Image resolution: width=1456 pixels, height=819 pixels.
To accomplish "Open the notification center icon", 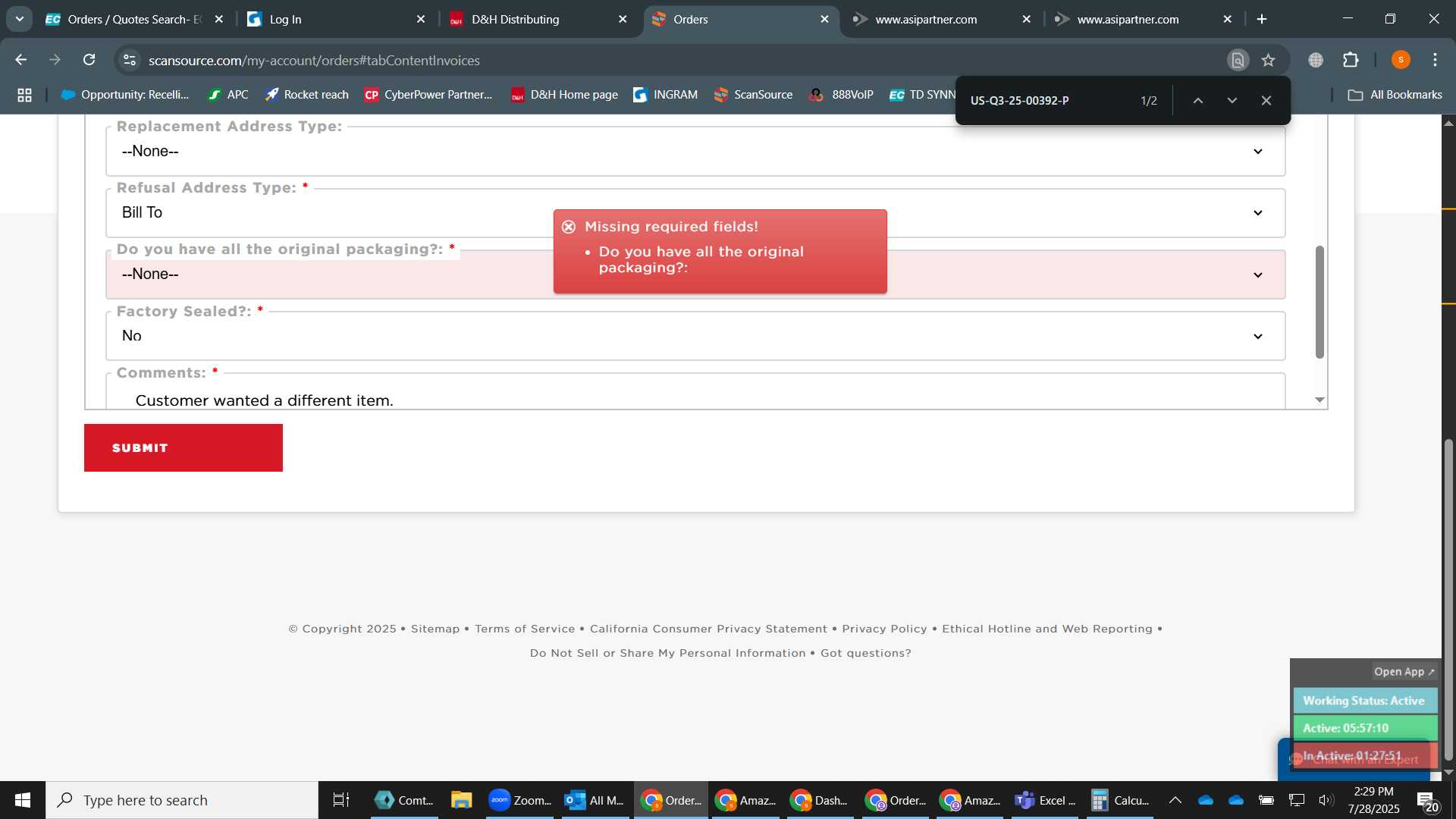I will point(1426,801).
